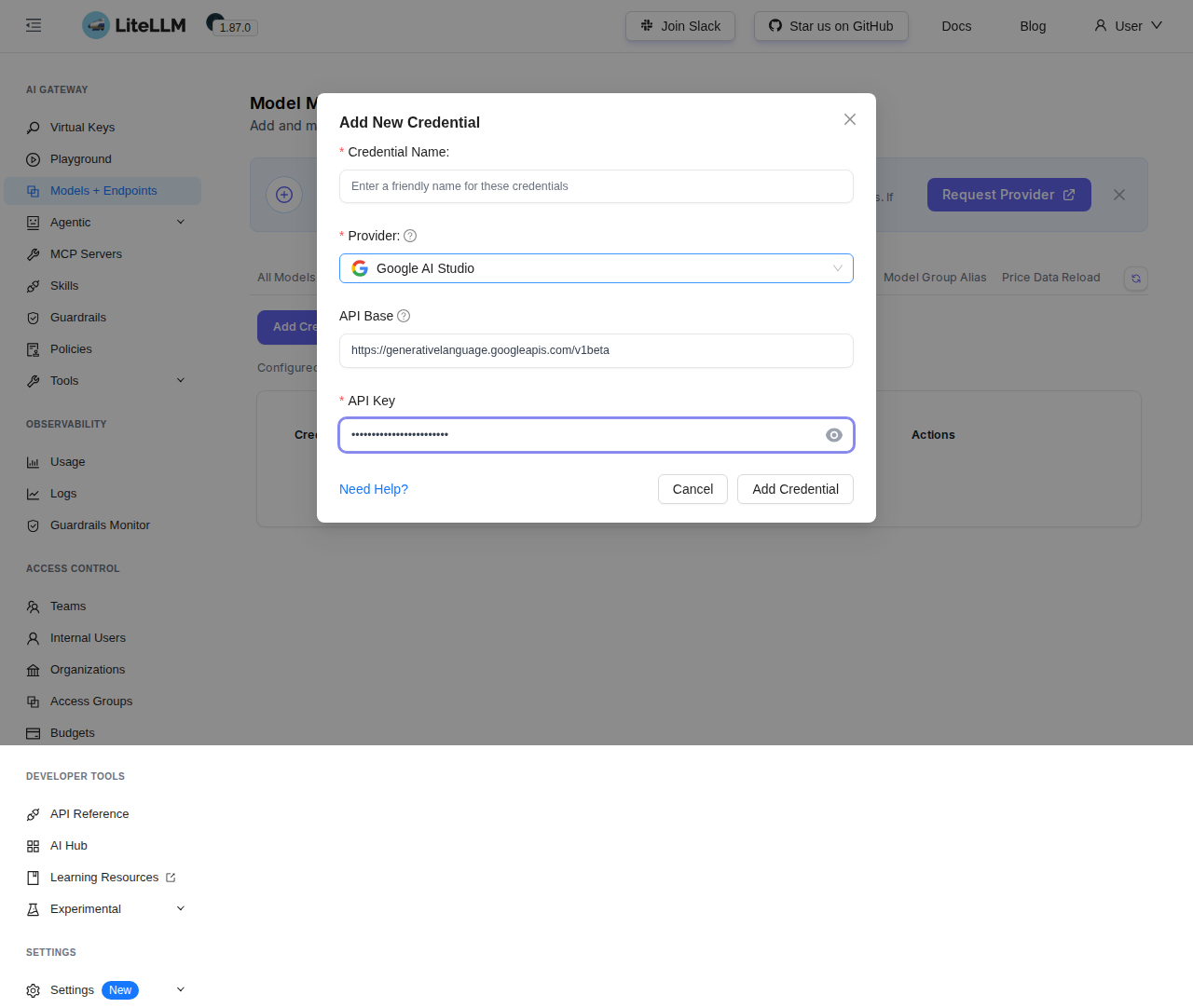
Task: Click the 1.87.0 version badge
Action: [x=235, y=27]
